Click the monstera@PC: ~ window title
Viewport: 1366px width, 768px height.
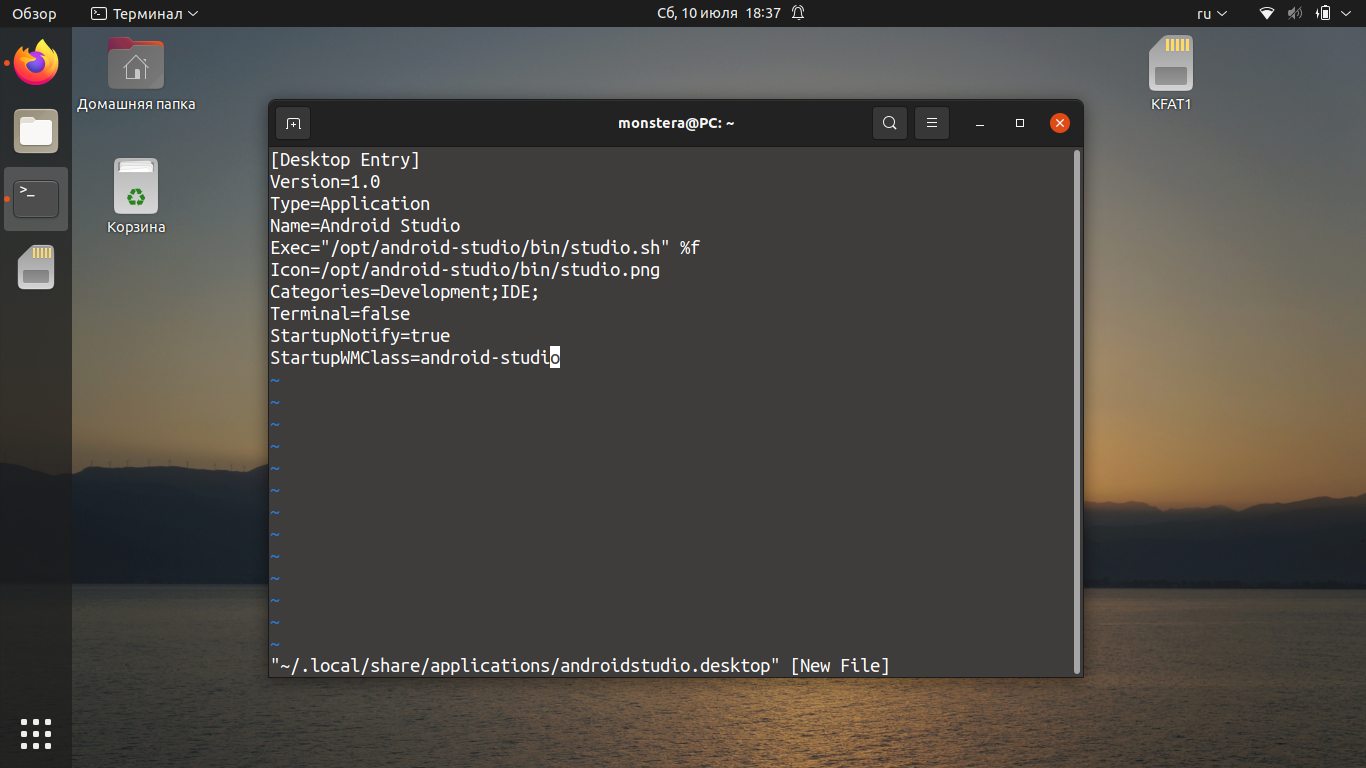[x=677, y=123]
